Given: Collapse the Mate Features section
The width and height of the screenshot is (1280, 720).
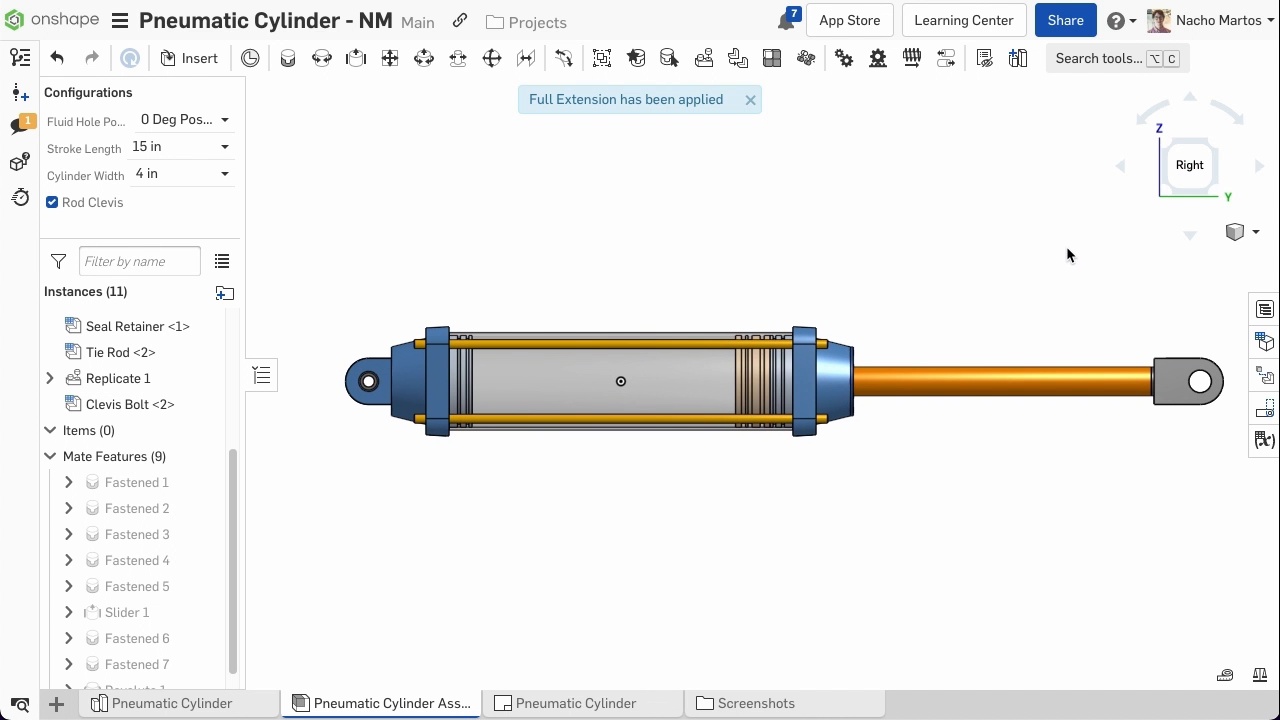Looking at the screenshot, I should point(50,456).
